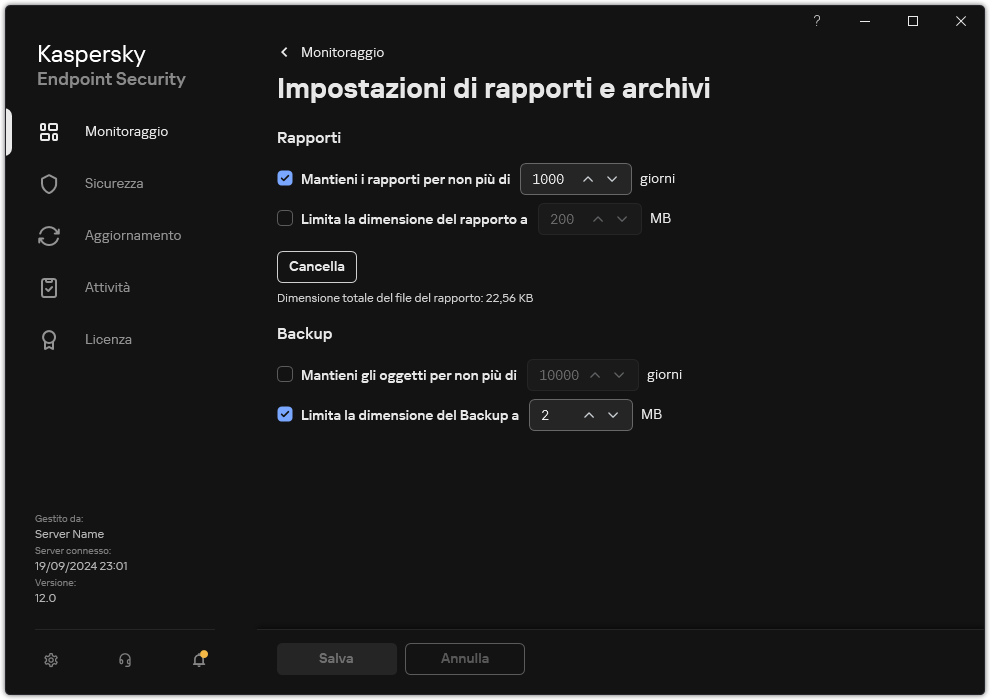This screenshot has height=700, width=990.
Task: Select the Monitoraggio grid icon
Action: click(x=48, y=131)
